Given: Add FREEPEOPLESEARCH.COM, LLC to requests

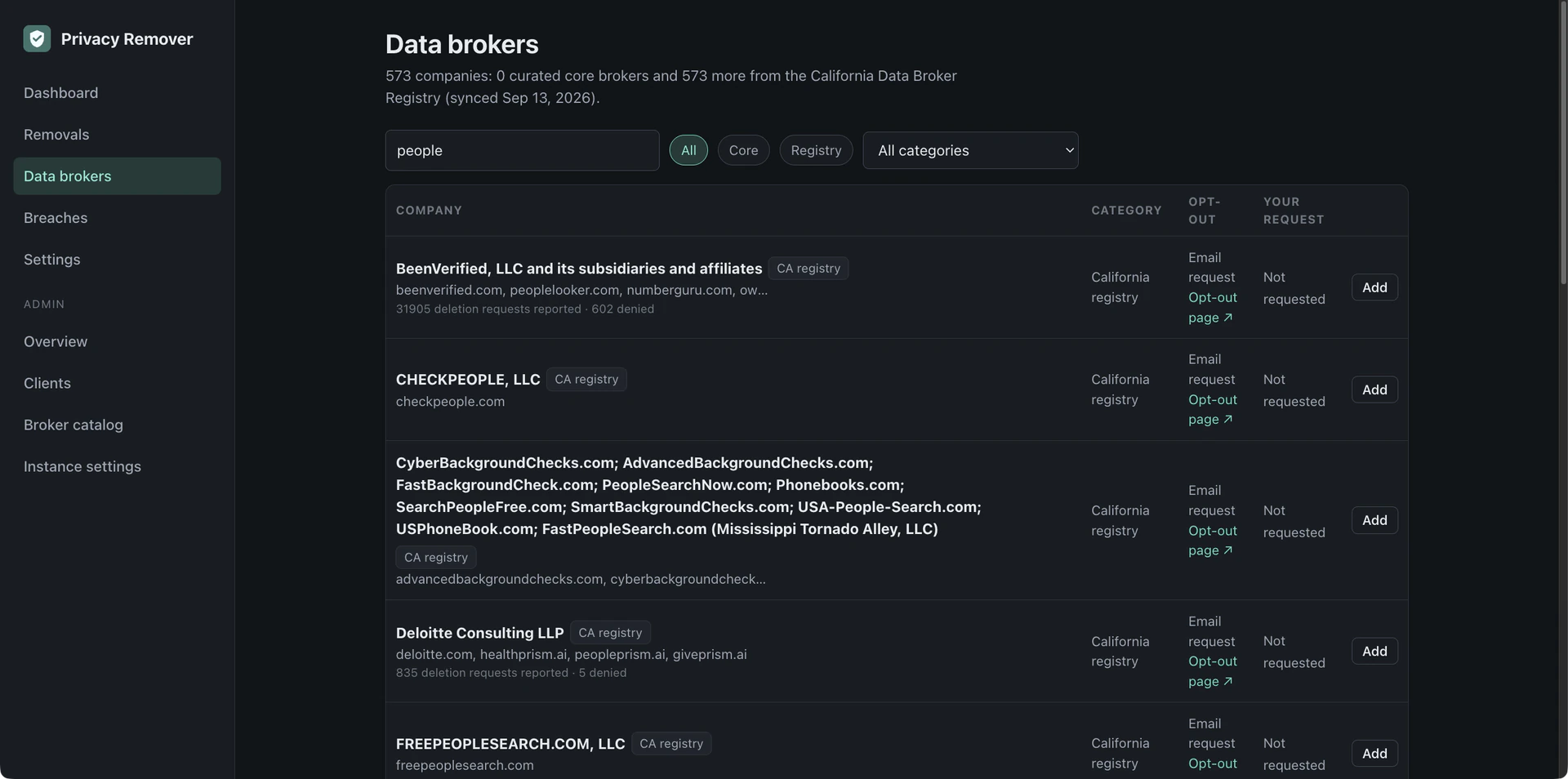Looking at the screenshot, I should pos(1374,753).
